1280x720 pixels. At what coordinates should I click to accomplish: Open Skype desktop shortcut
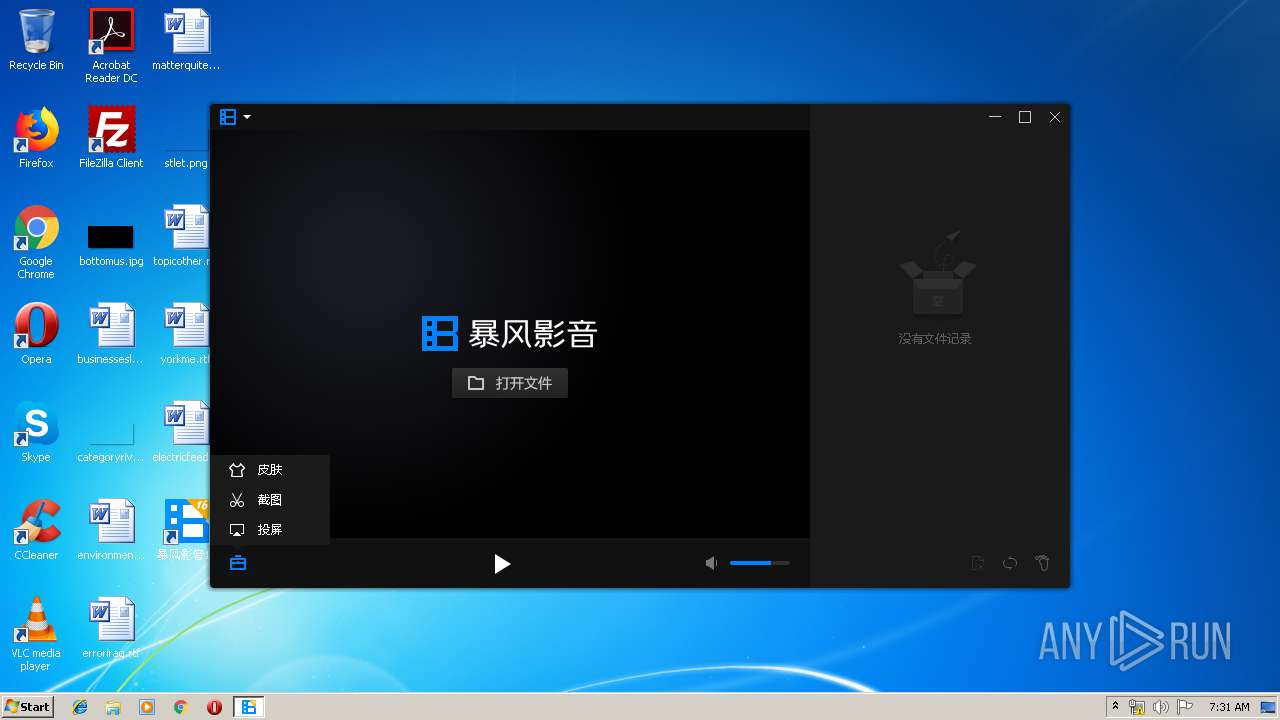click(x=36, y=432)
